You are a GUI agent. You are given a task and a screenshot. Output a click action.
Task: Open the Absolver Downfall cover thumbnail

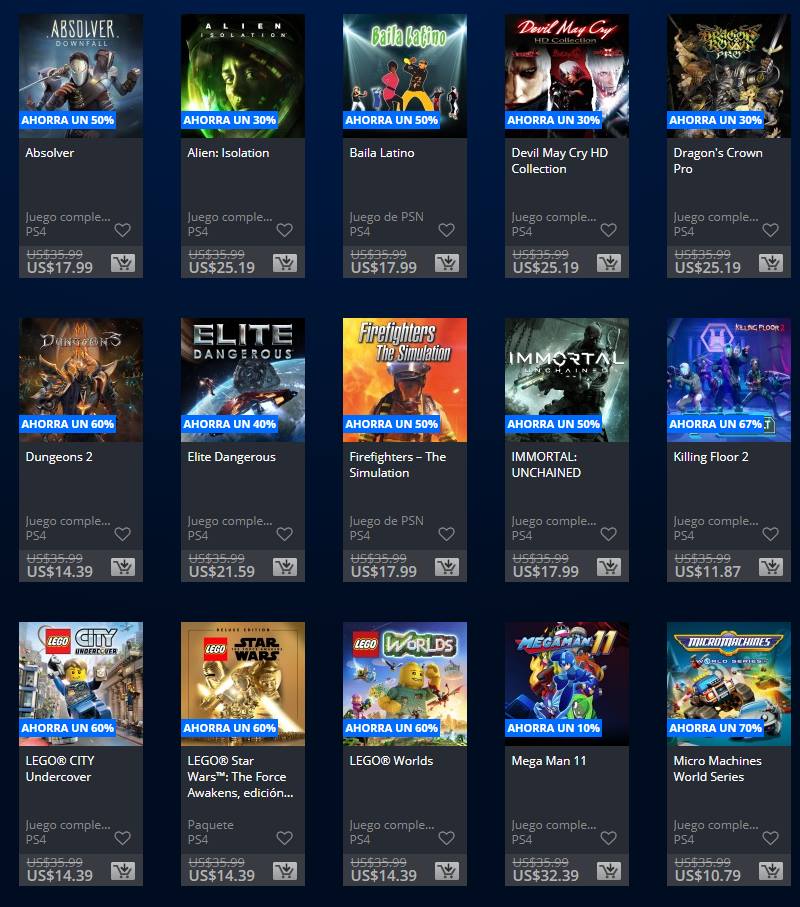[81, 76]
